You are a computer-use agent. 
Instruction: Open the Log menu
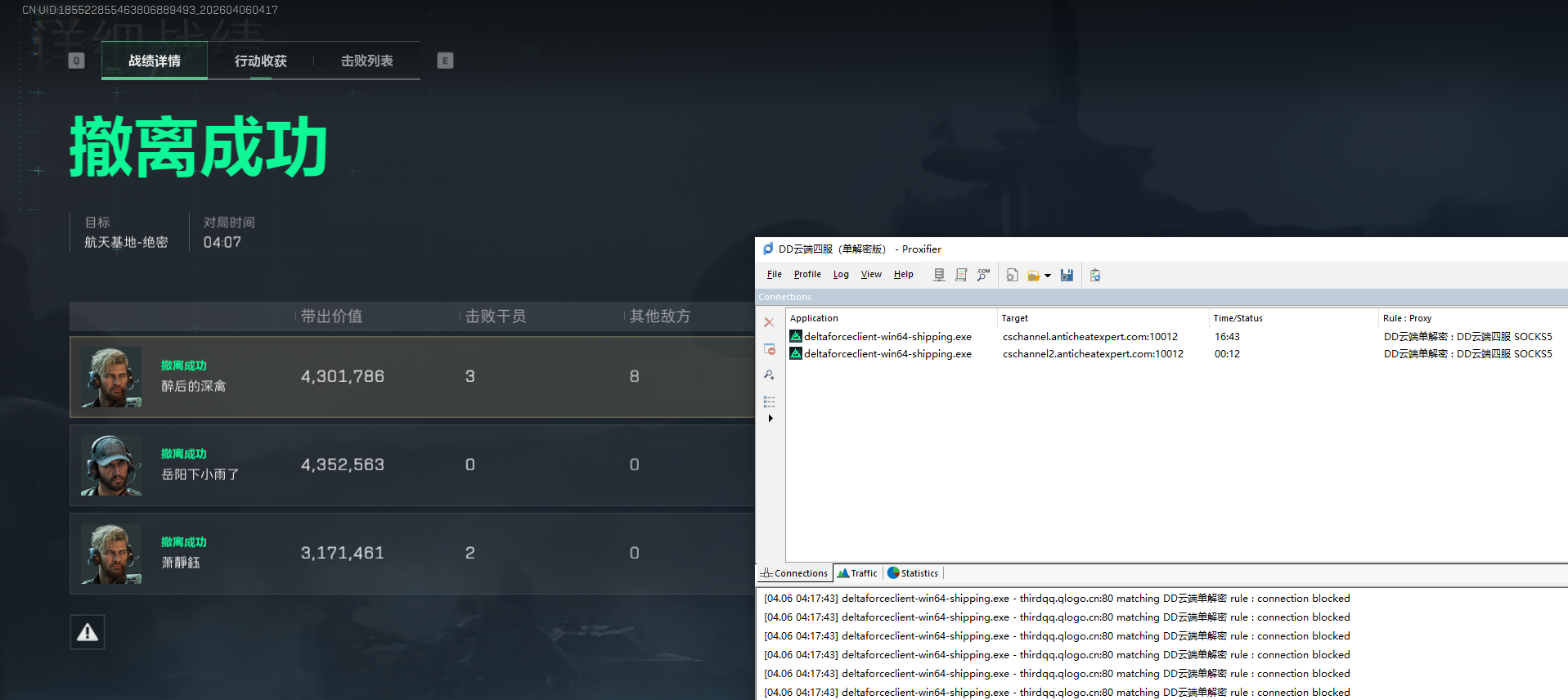pos(841,275)
